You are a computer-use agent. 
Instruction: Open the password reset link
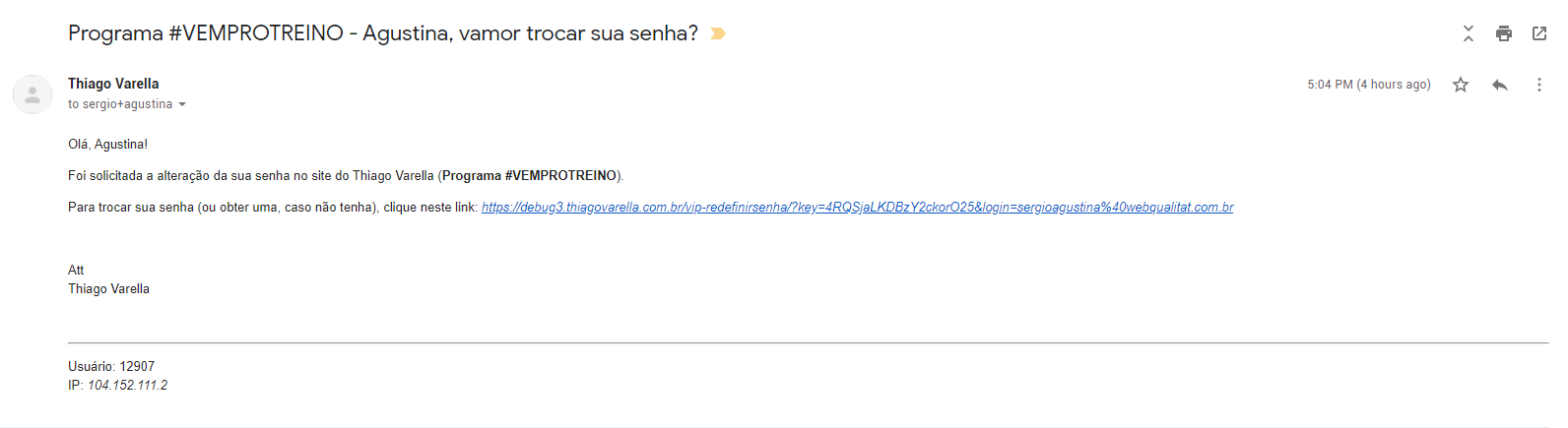tap(857, 208)
